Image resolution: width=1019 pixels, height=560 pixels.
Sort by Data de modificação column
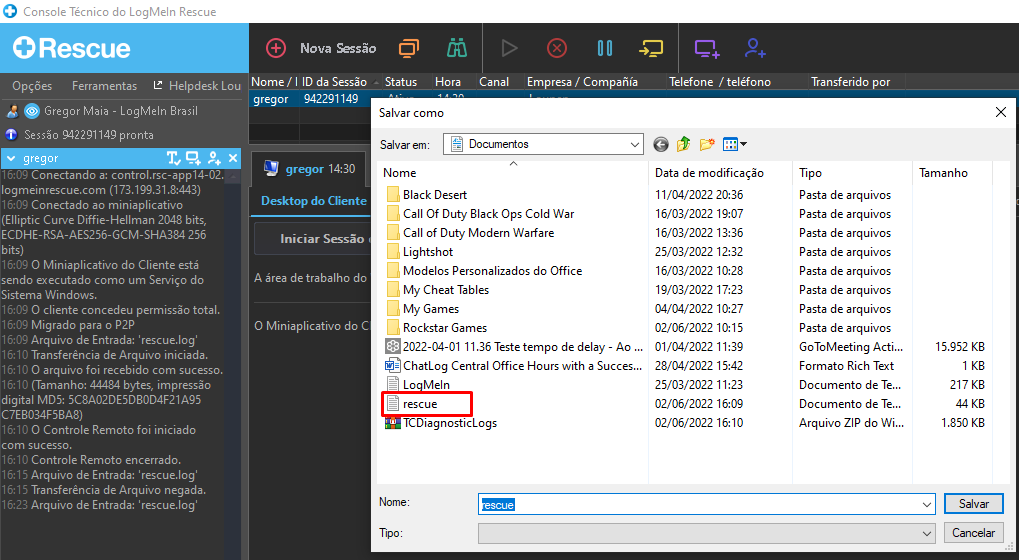721,173
